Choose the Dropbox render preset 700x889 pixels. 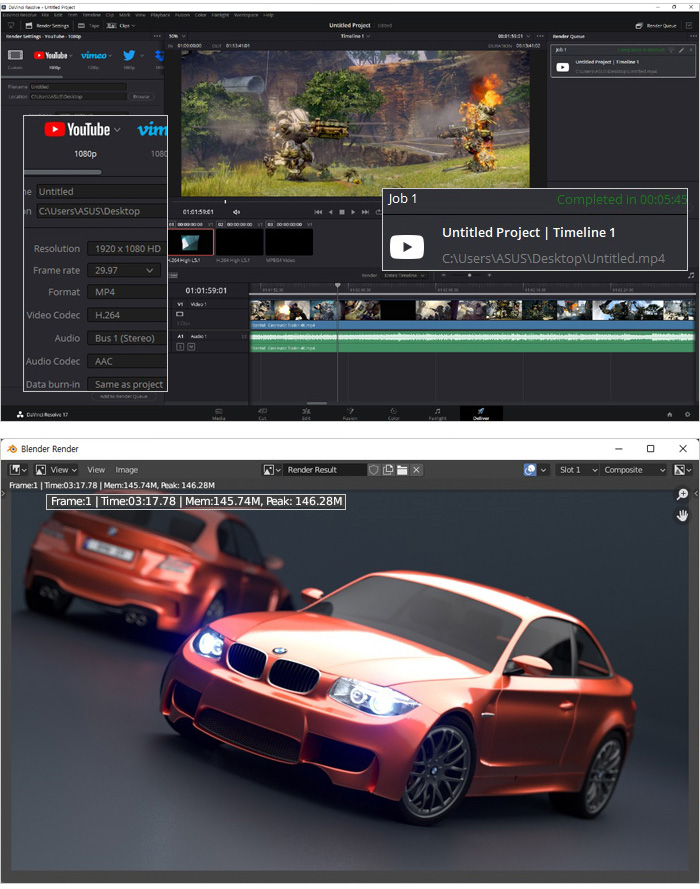click(159, 56)
